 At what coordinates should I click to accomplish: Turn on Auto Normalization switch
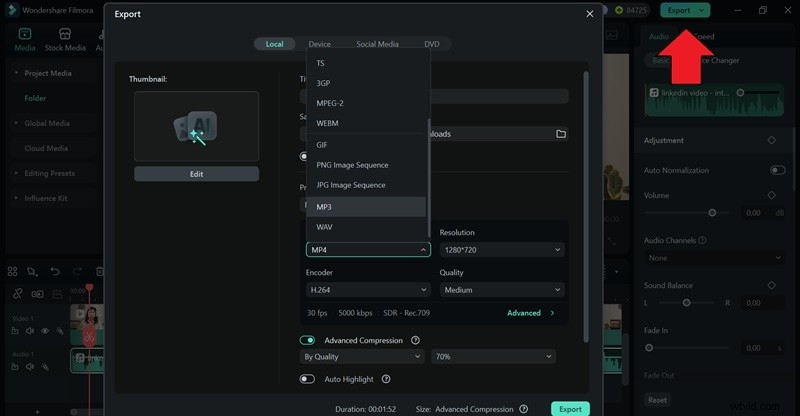[x=777, y=170]
